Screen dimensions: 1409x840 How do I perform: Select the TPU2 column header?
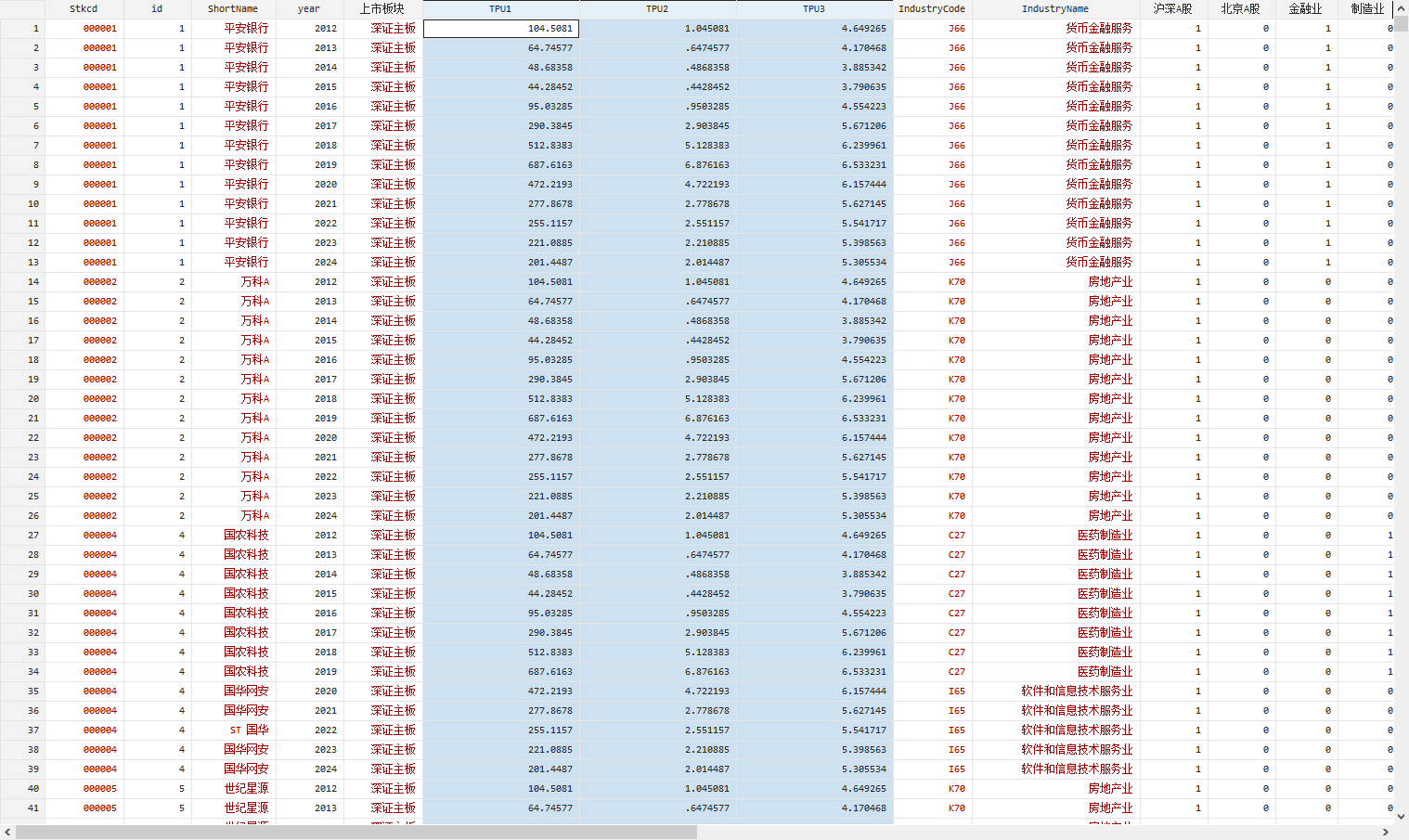[657, 9]
